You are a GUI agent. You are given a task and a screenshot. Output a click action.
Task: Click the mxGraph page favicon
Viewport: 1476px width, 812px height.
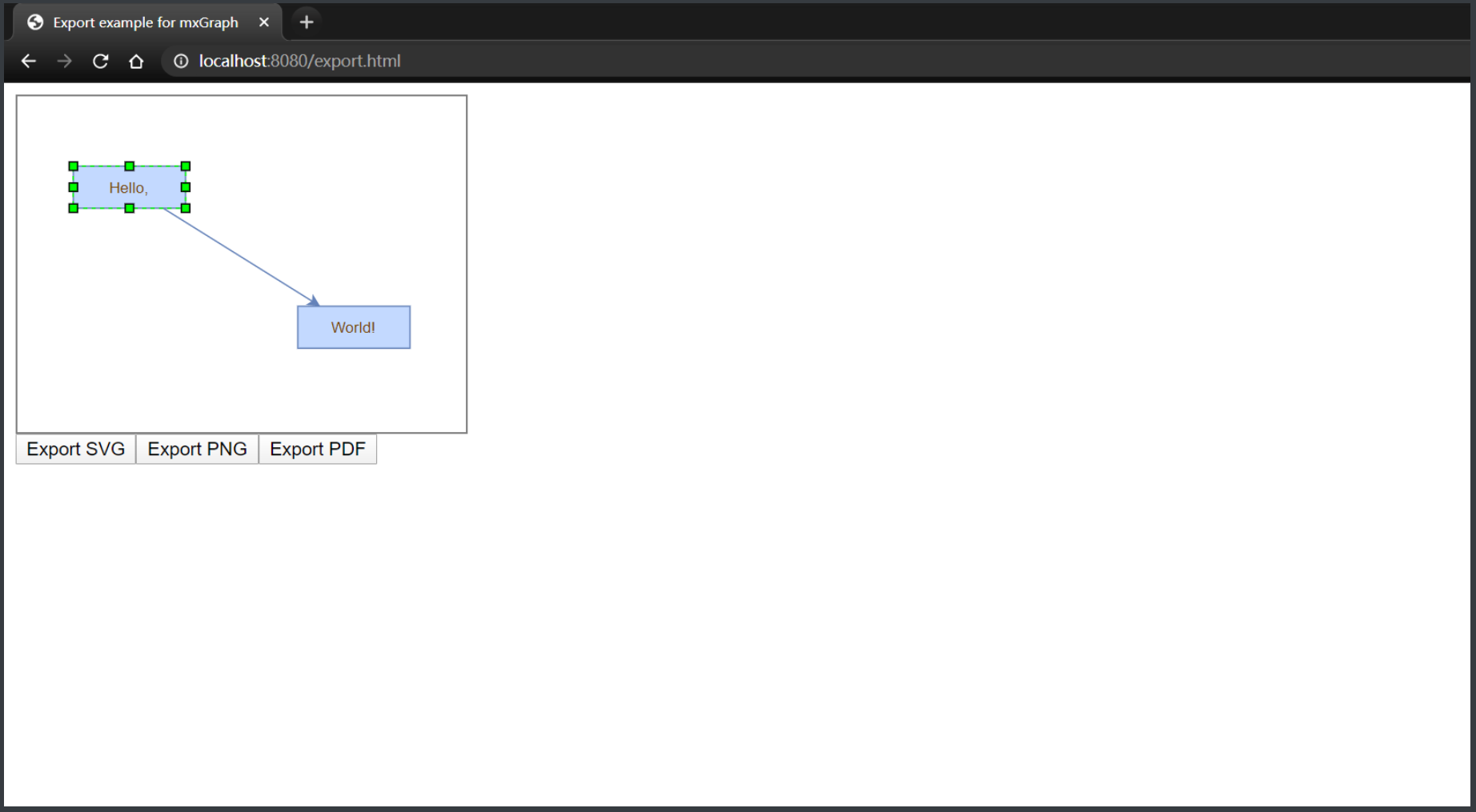coord(34,22)
